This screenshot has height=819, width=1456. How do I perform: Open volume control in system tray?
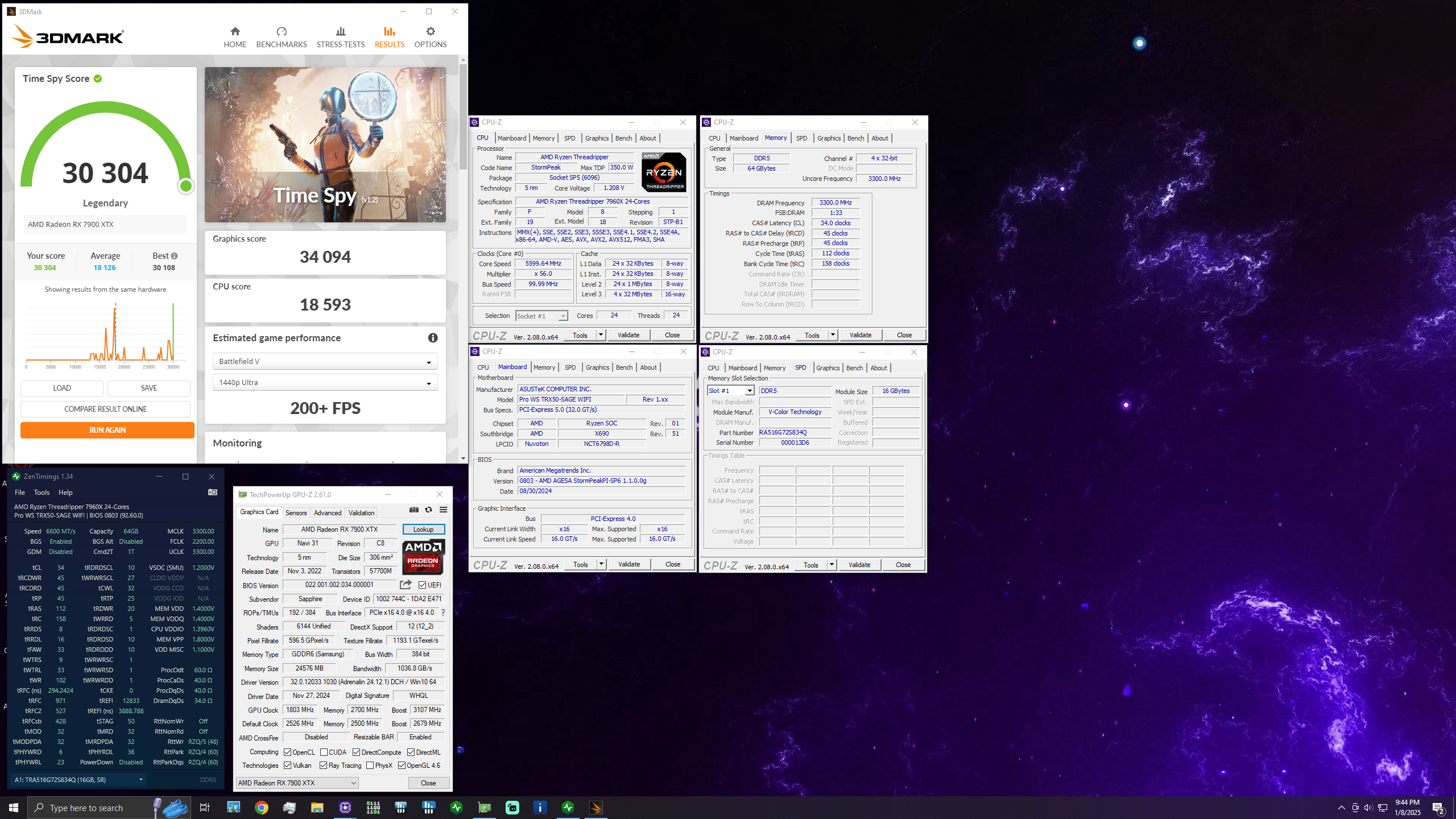(x=1368, y=808)
